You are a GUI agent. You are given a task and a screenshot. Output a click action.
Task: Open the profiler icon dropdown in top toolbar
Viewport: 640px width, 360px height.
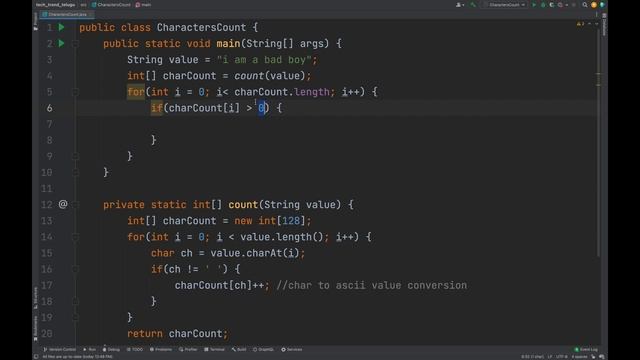coord(562,5)
